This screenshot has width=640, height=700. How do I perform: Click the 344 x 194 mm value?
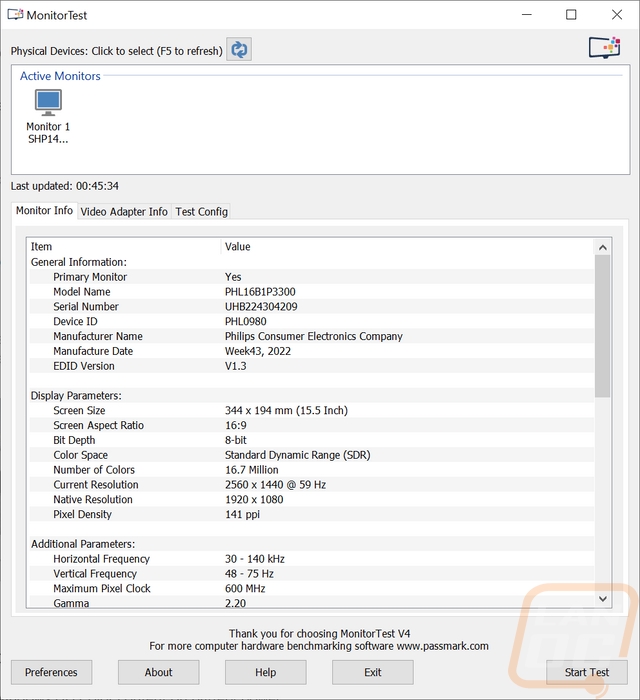[286, 411]
